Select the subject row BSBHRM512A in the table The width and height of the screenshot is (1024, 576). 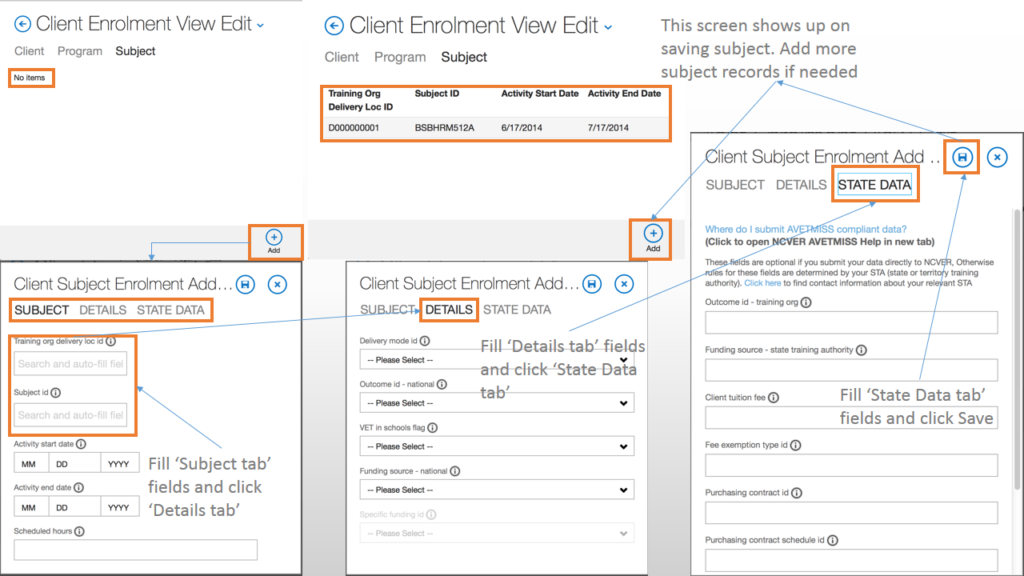494,128
